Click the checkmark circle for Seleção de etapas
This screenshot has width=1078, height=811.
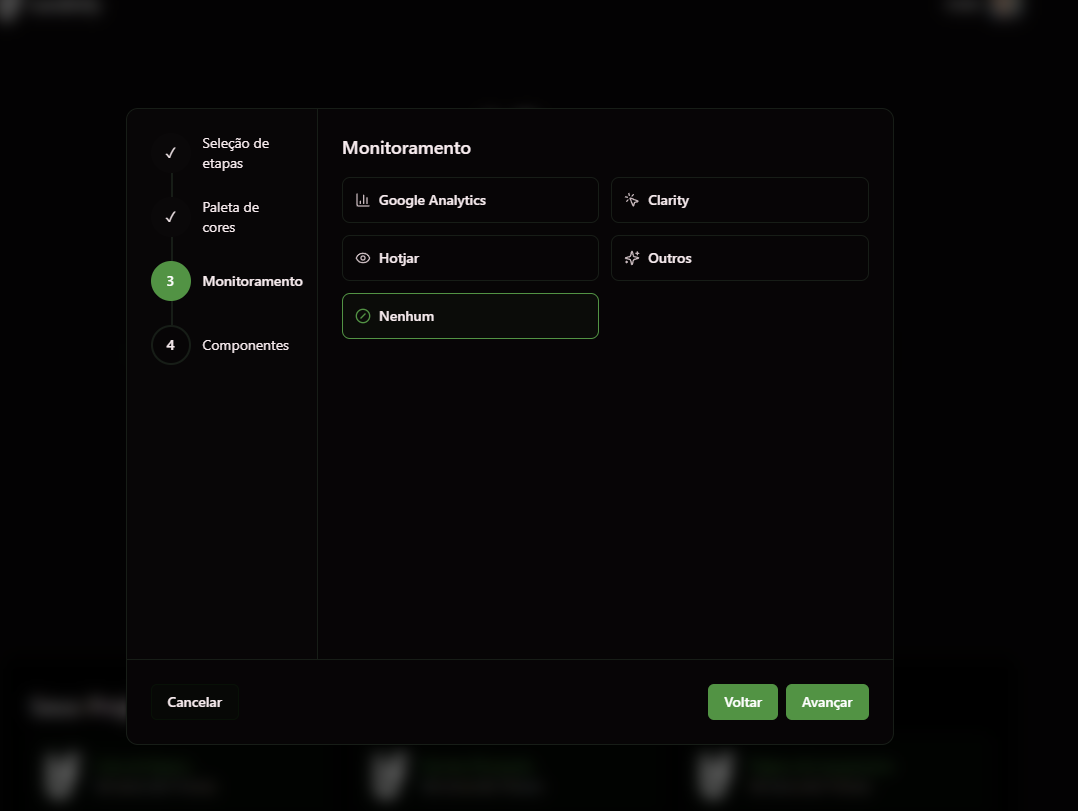tap(171, 153)
